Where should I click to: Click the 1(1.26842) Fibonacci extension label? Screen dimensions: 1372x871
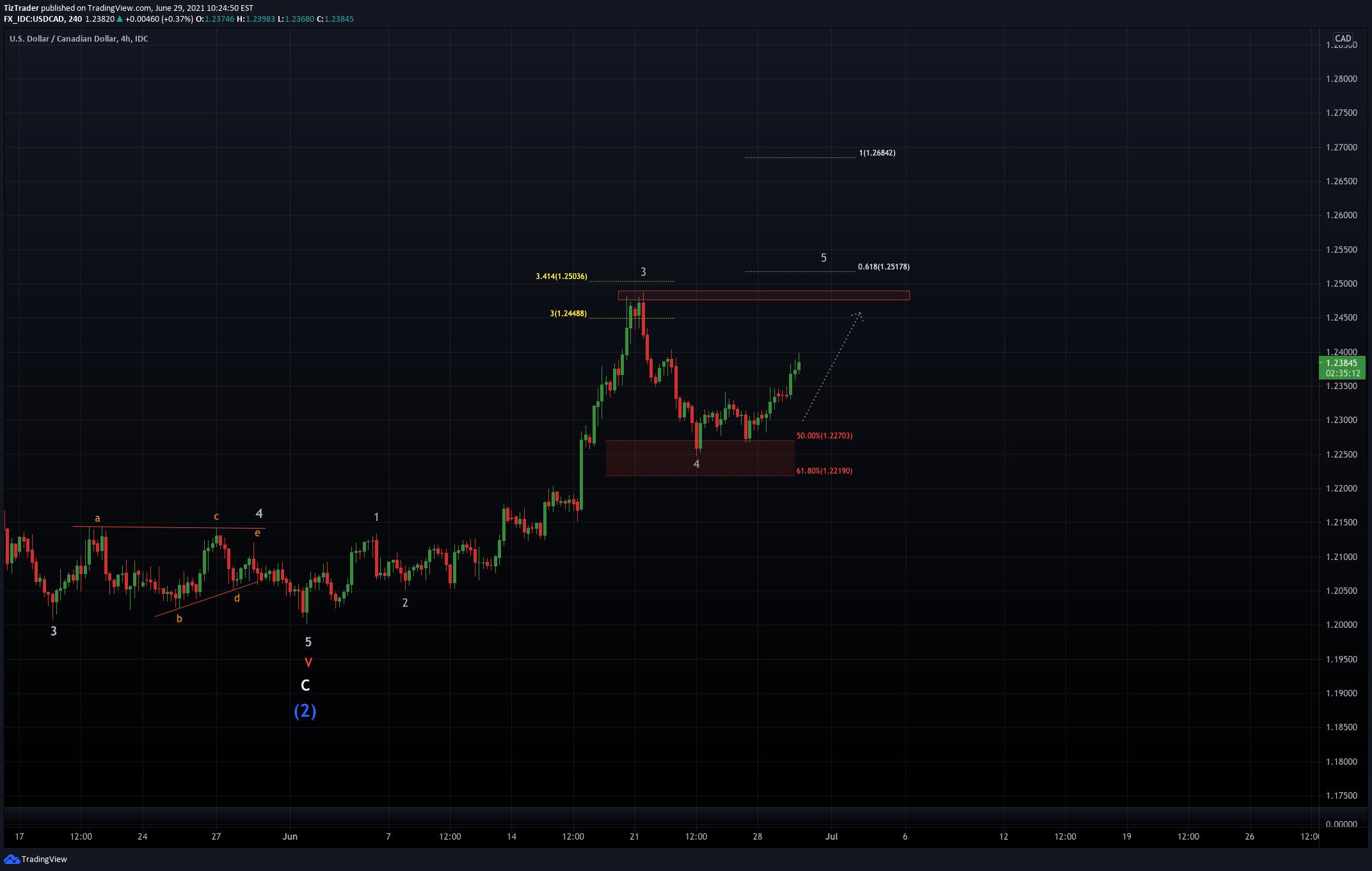[877, 153]
